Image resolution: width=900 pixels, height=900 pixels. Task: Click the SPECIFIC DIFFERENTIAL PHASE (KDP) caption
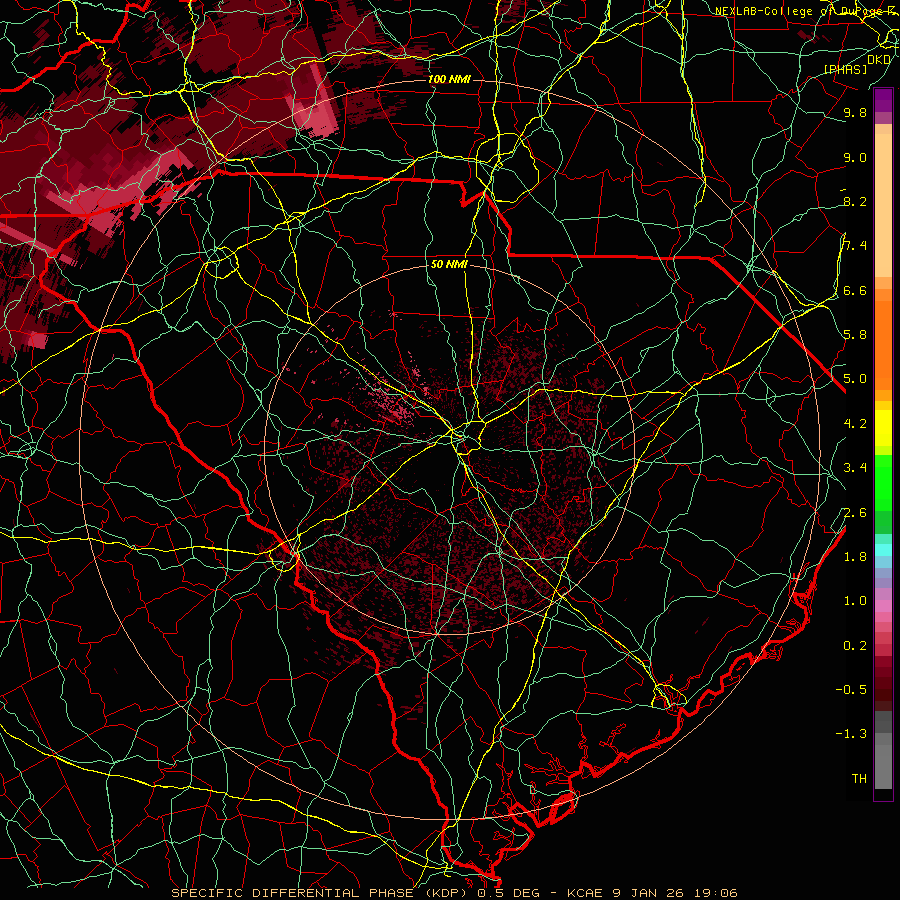tap(321, 893)
